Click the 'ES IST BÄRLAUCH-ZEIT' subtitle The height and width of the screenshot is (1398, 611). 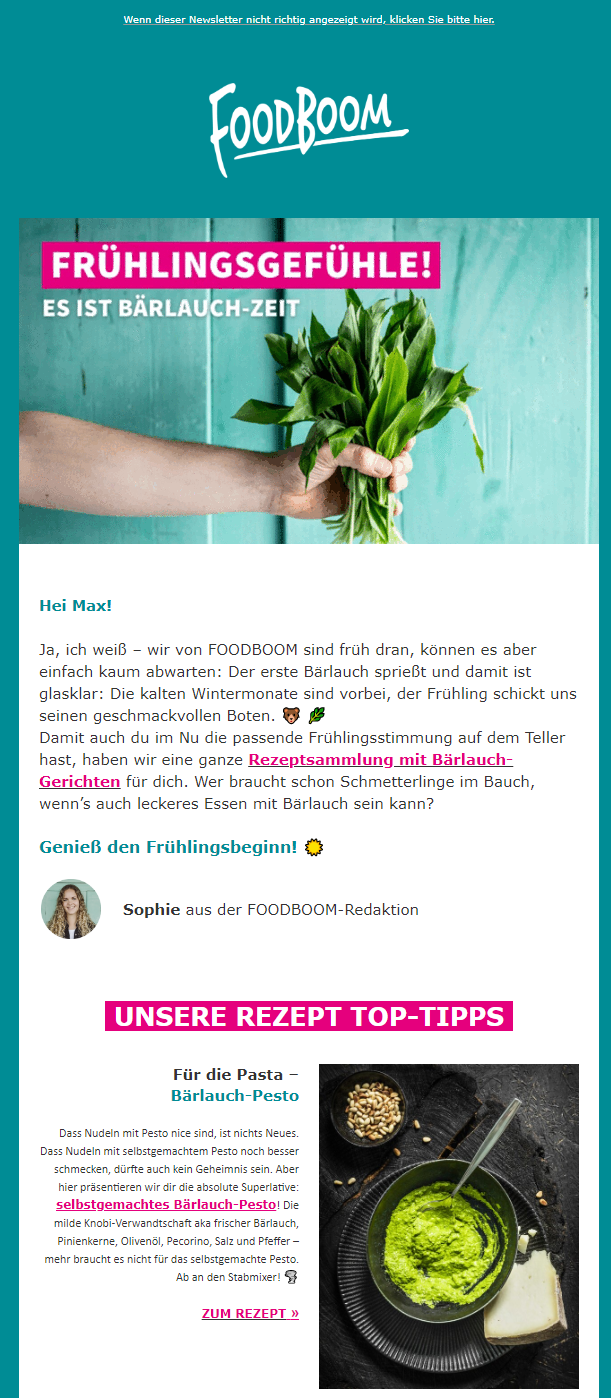click(171, 307)
